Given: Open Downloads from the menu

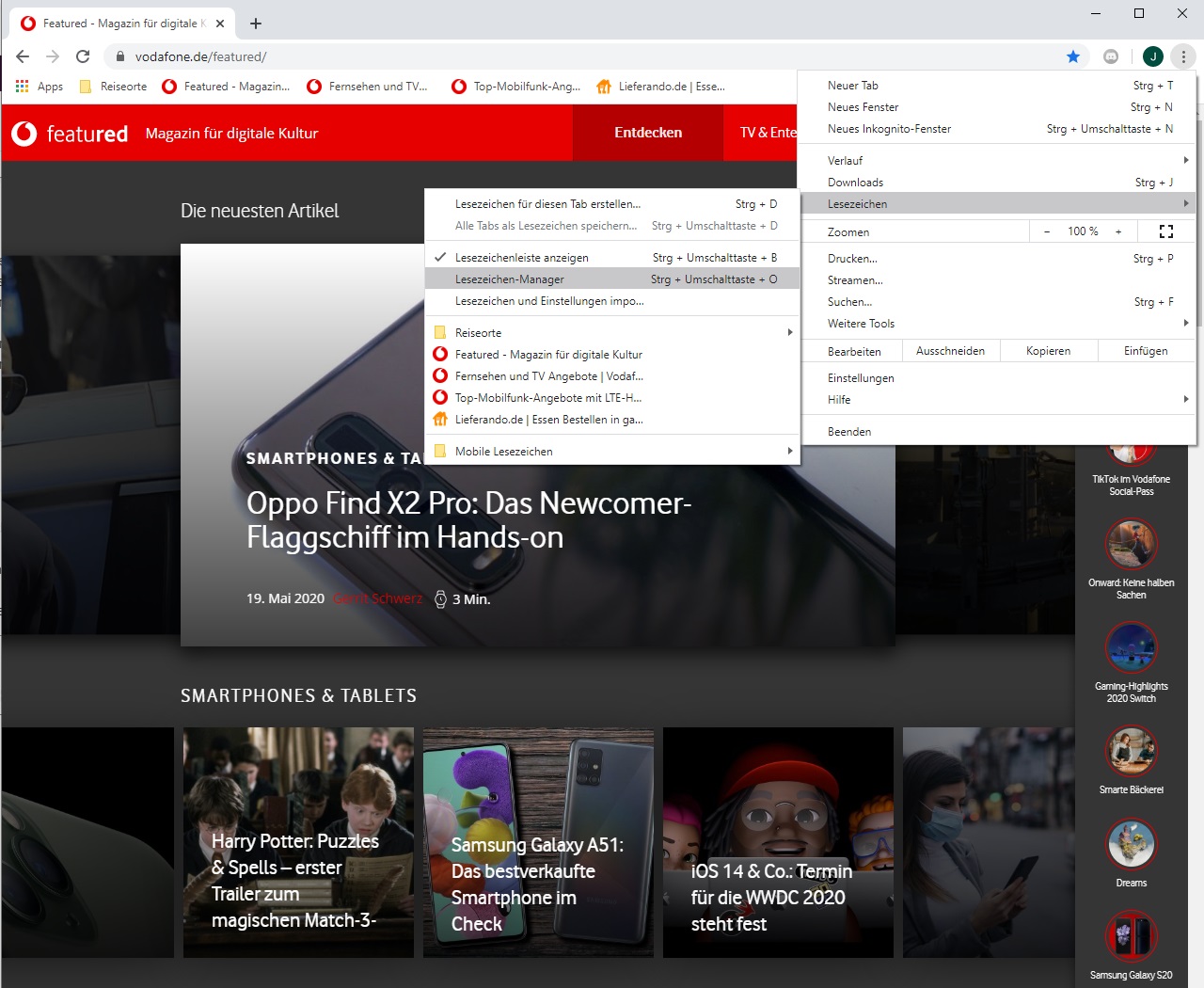Looking at the screenshot, I should point(997,183).
